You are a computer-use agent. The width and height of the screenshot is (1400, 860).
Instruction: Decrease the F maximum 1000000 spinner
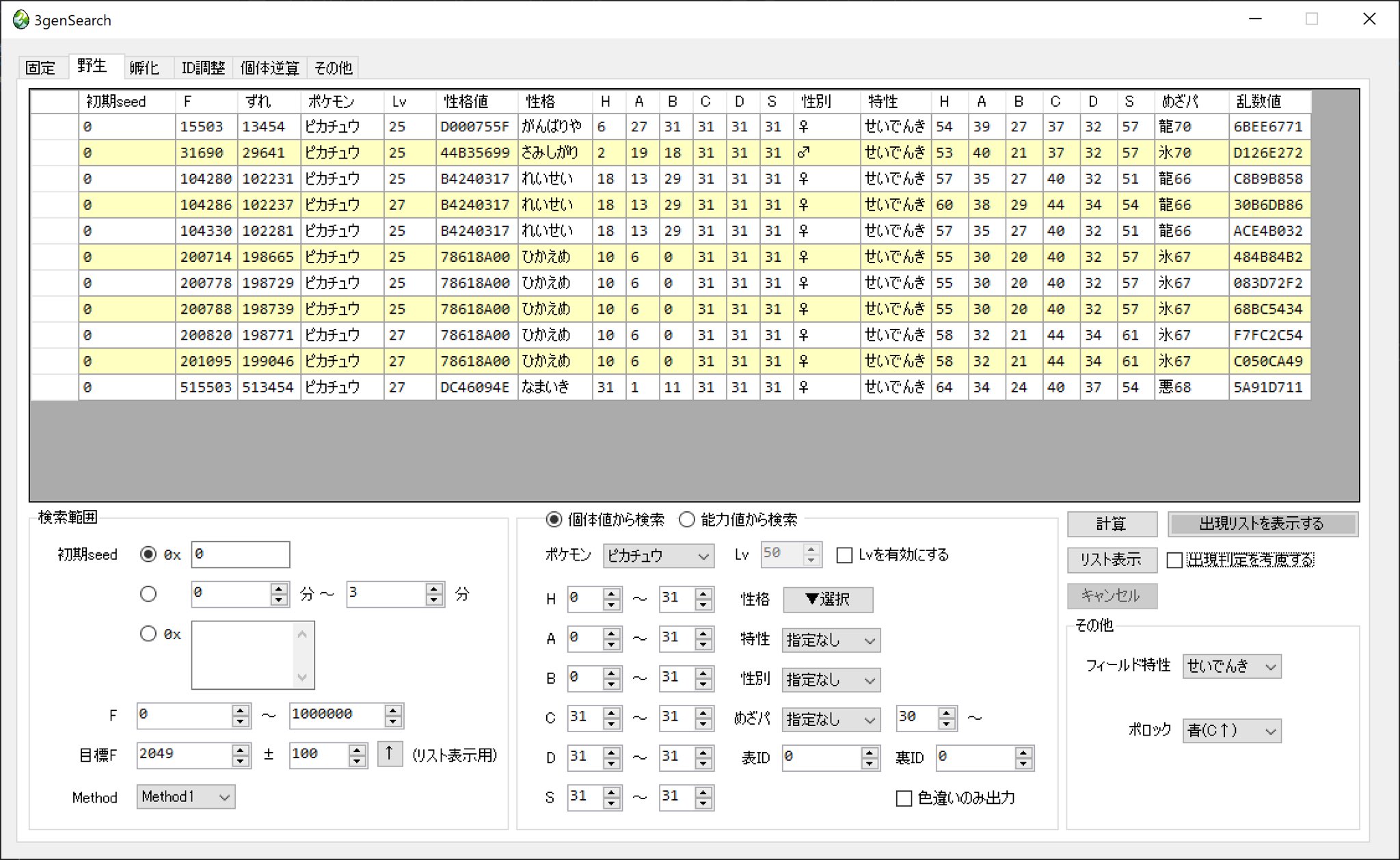coord(392,721)
